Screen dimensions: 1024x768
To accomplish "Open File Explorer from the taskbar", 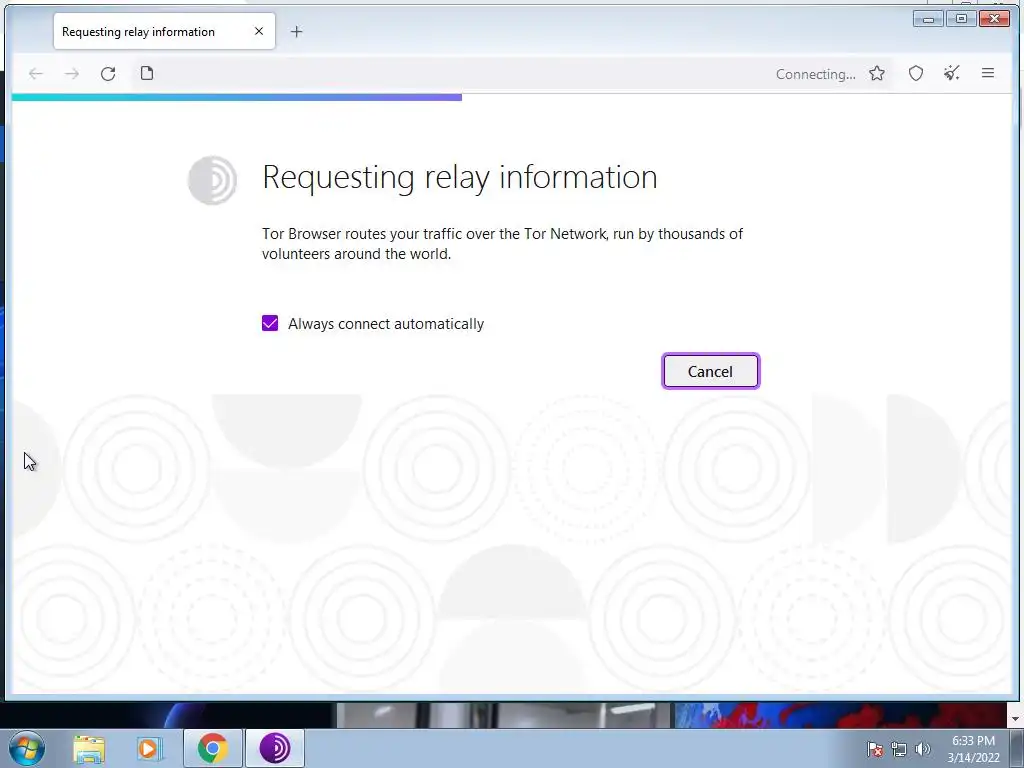I will point(89,748).
